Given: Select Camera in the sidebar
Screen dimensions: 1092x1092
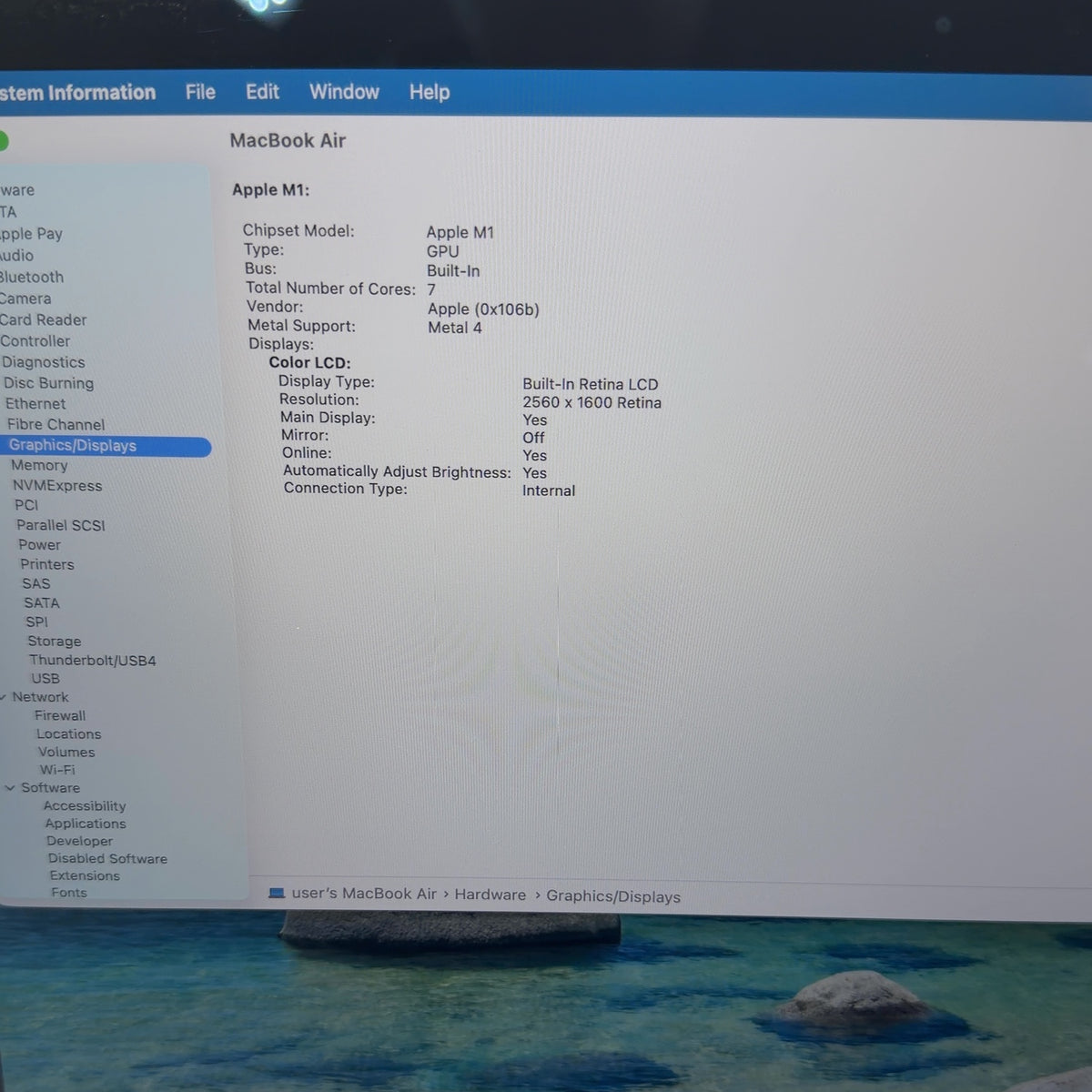Looking at the screenshot, I should point(25,298).
